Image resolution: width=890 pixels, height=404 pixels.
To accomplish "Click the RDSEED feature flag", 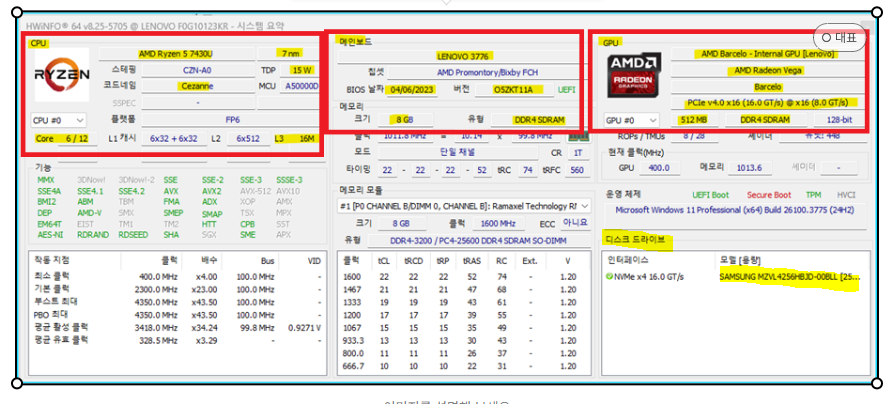I will pos(132,234).
